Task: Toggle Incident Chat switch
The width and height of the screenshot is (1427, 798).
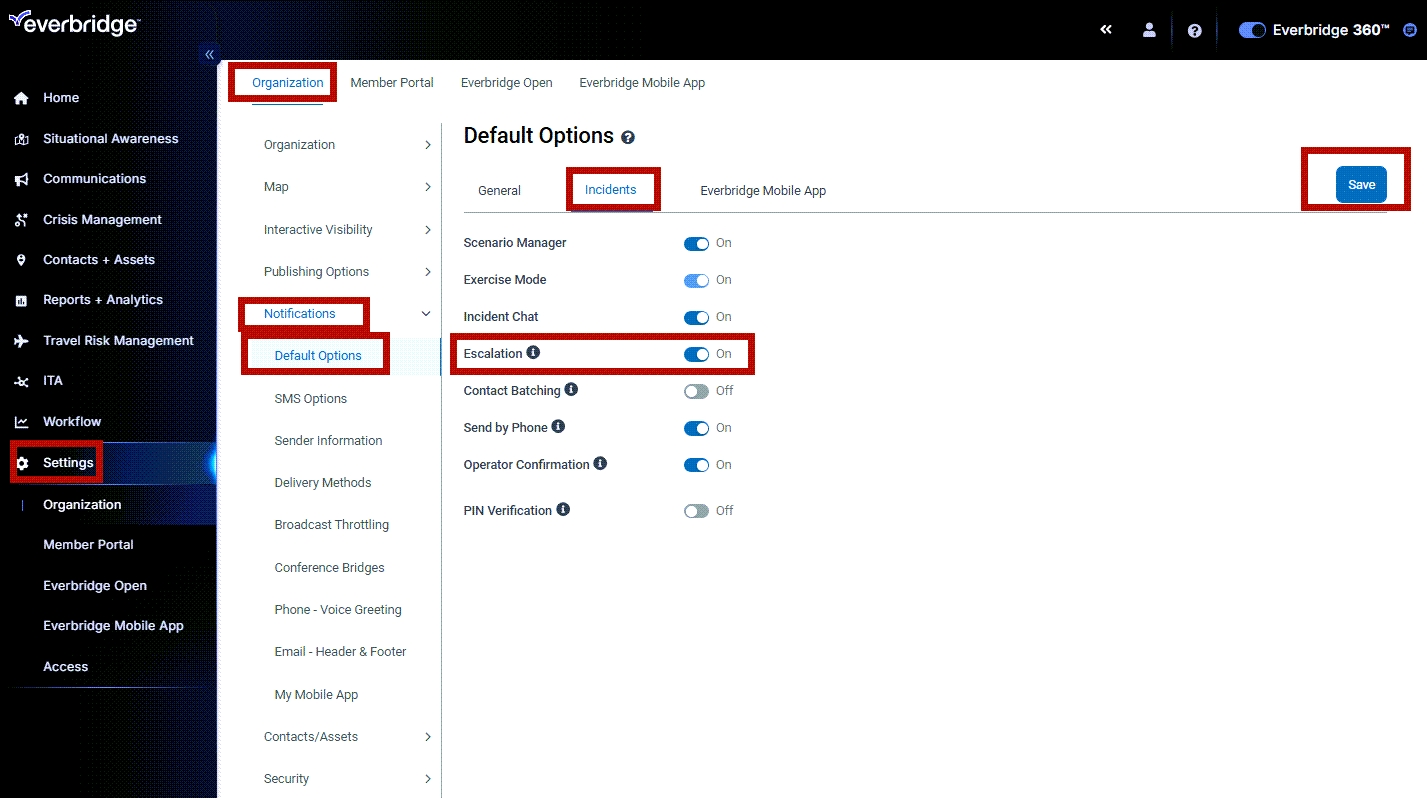Action: [x=696, y=317]
